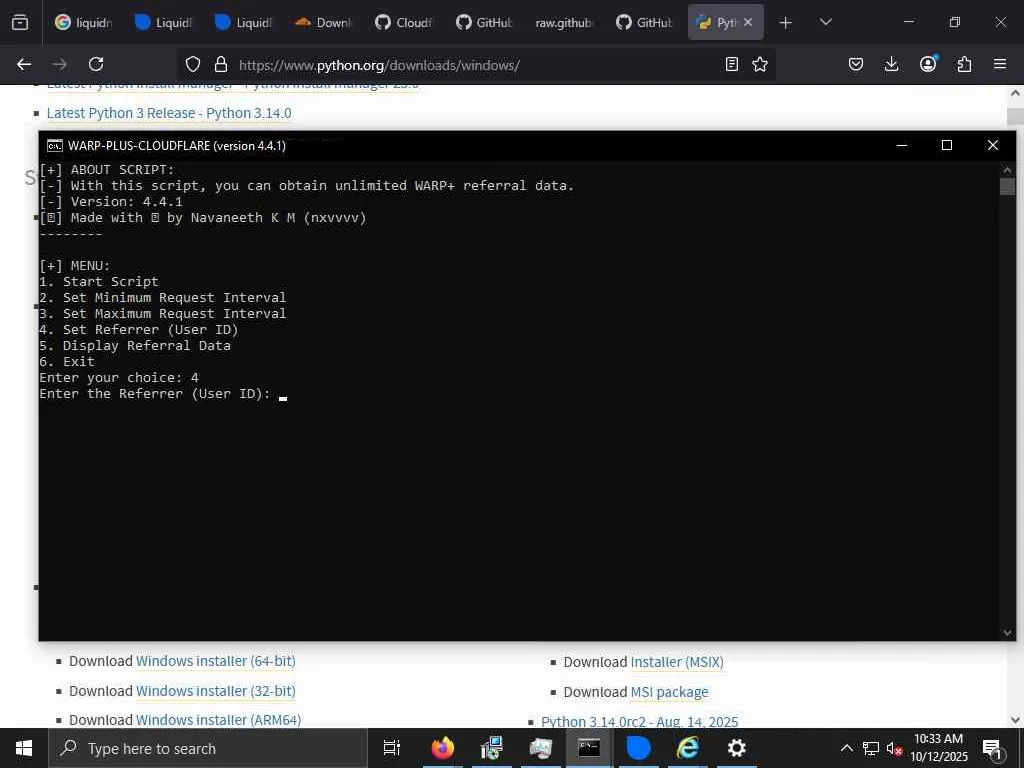The width and height of the screenshot is (1024, 768).
Task: Download Installer (MSIX) link
Action: point(677,662)
